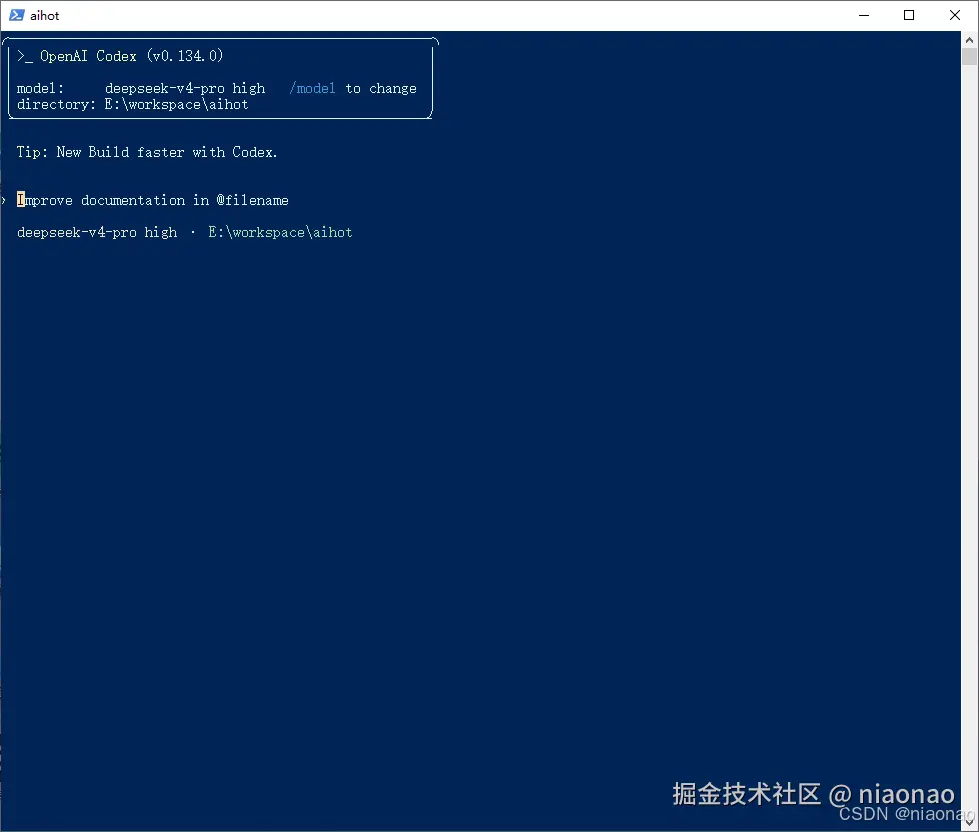The image size is (979, 832).
Task: Click the deepseek-v4-pro high status line text
Action: (x=97, y=232)
